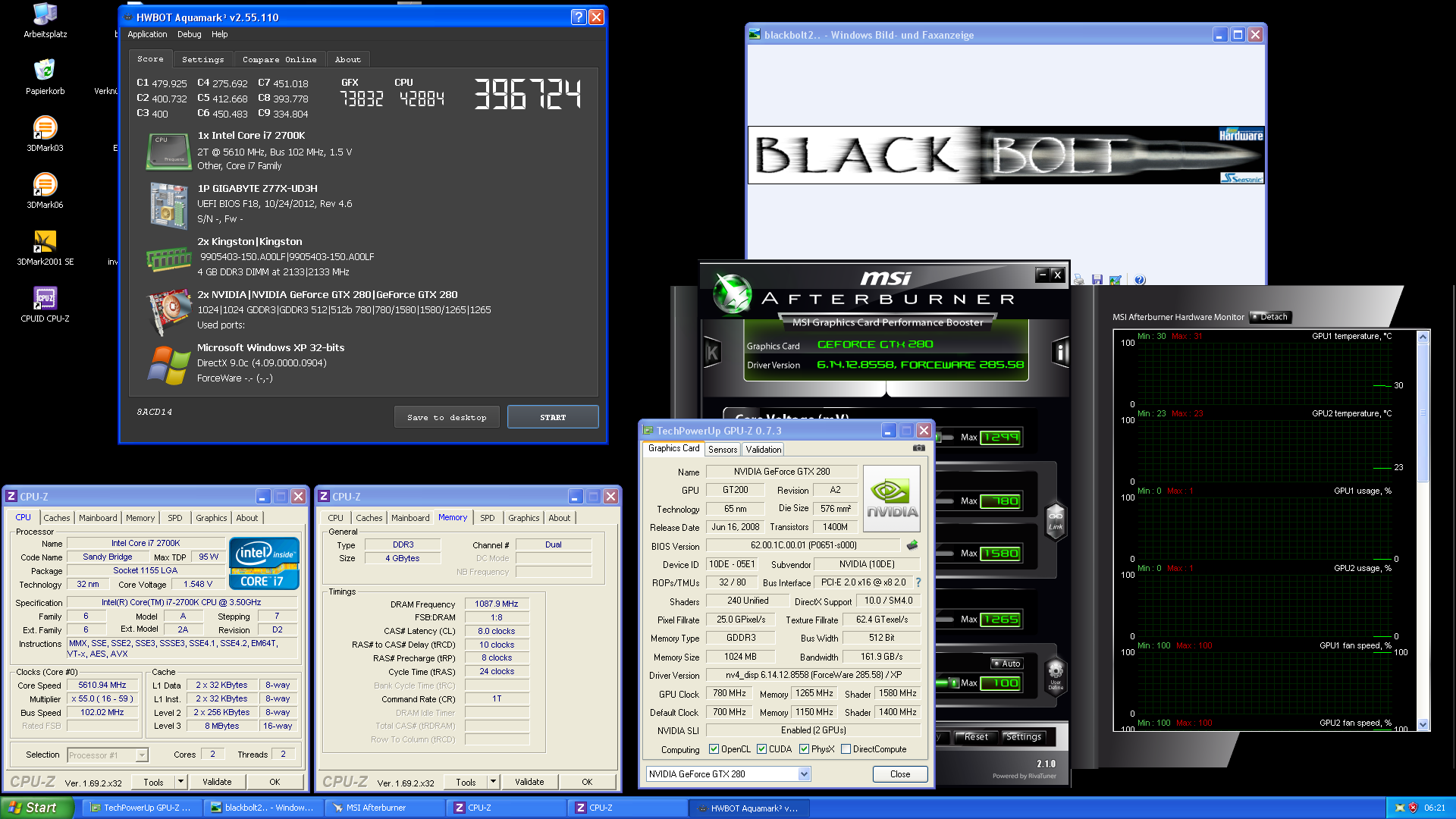This screenshot has height=819, width=1456.
Task: Click the Black Bolt banner image in the viewer
Action: [x=1006, y=155]
